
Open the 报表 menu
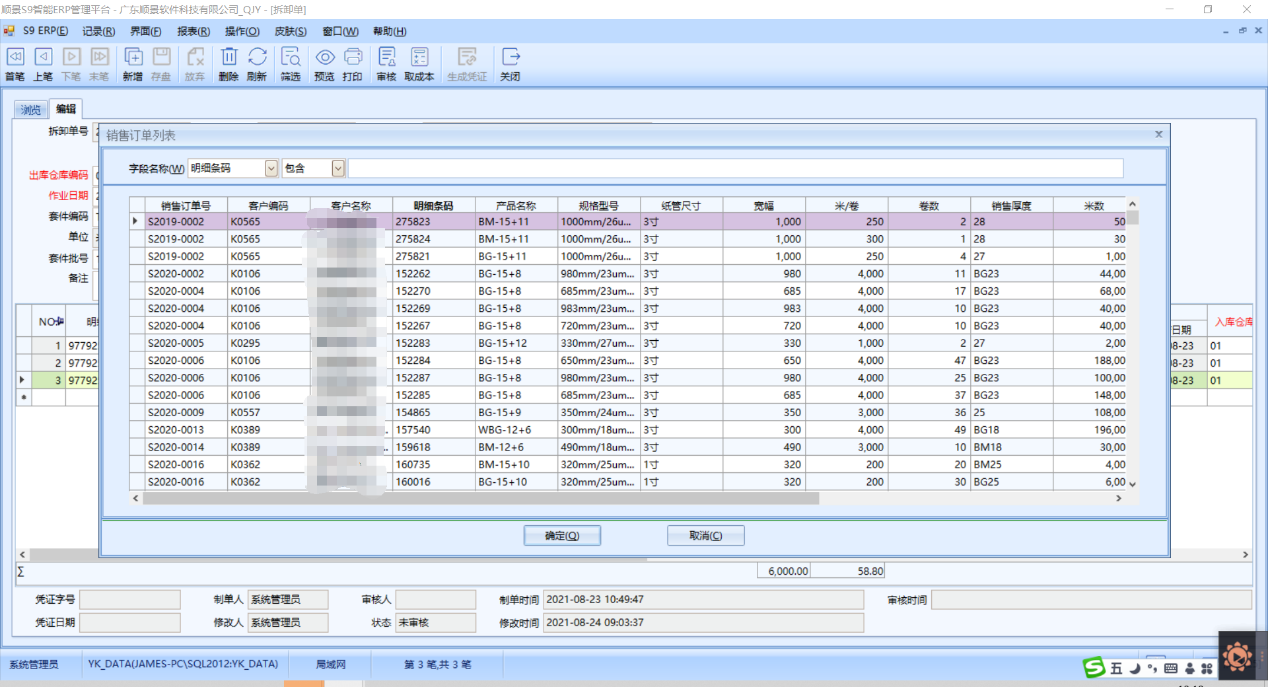[x=193, y=31]
